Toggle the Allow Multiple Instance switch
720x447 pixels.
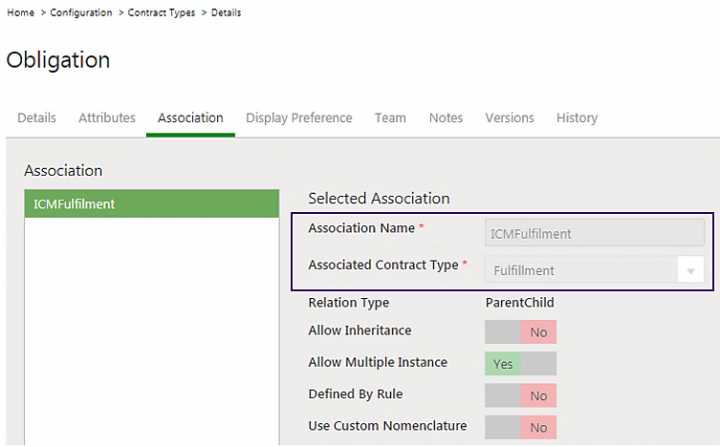tap(520, 364)
